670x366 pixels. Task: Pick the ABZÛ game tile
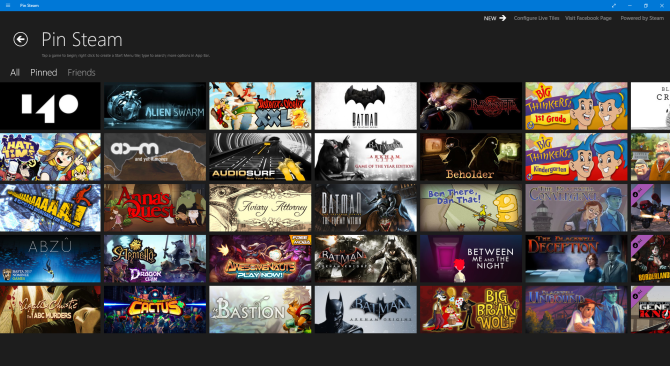[x=50, y=258]
